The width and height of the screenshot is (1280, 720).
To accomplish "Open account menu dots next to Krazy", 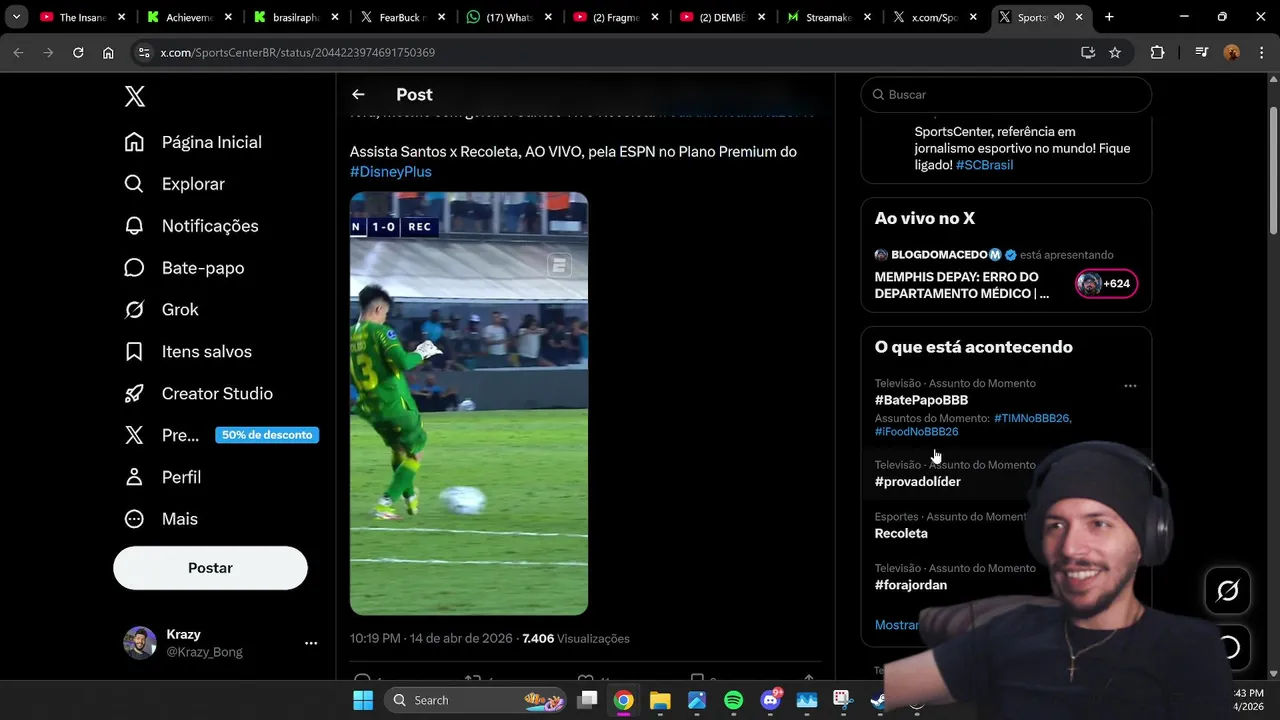I will click(x=311, y=643).
